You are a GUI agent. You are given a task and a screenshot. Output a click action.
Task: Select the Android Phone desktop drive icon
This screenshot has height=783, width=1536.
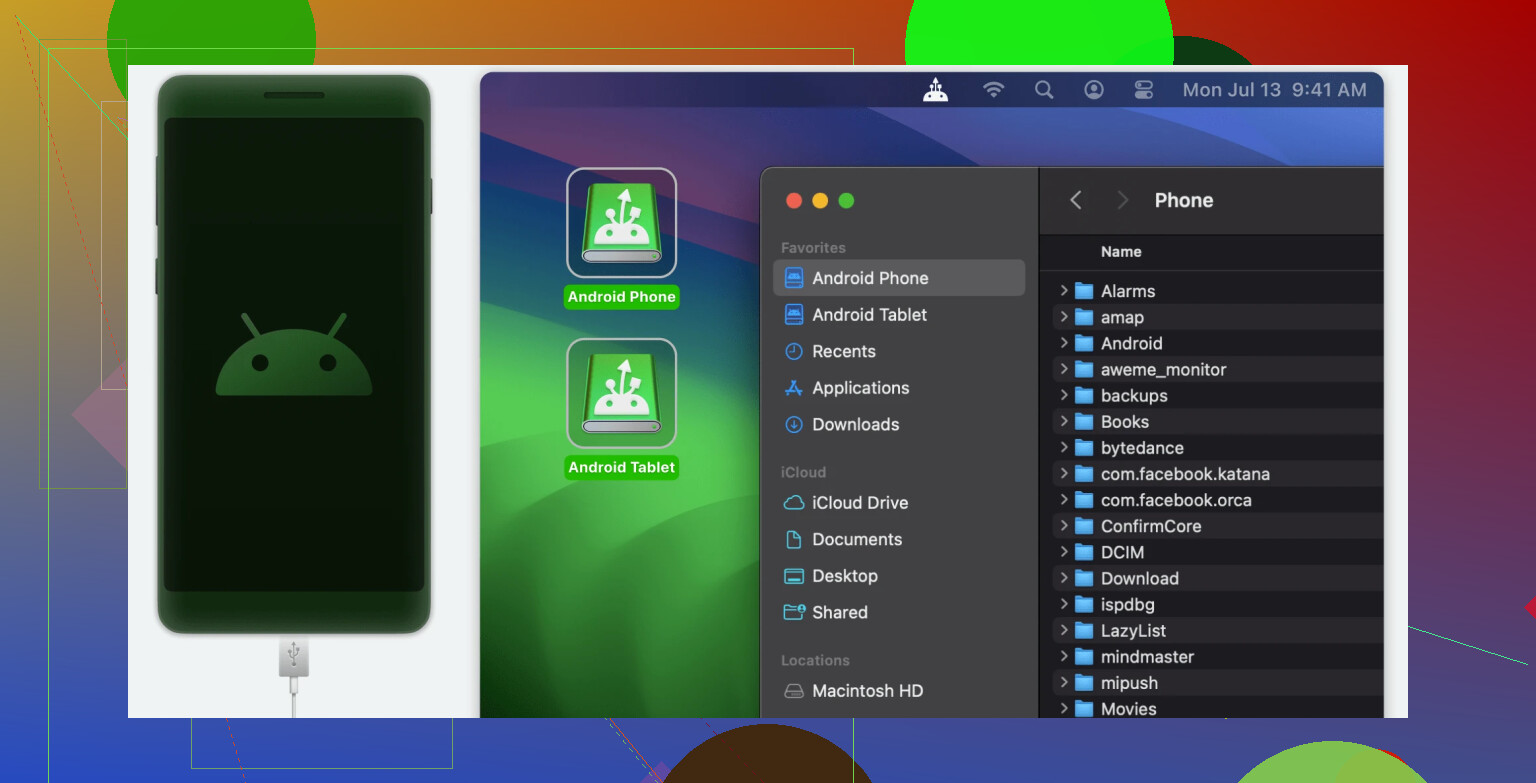(x=622, y=223)
